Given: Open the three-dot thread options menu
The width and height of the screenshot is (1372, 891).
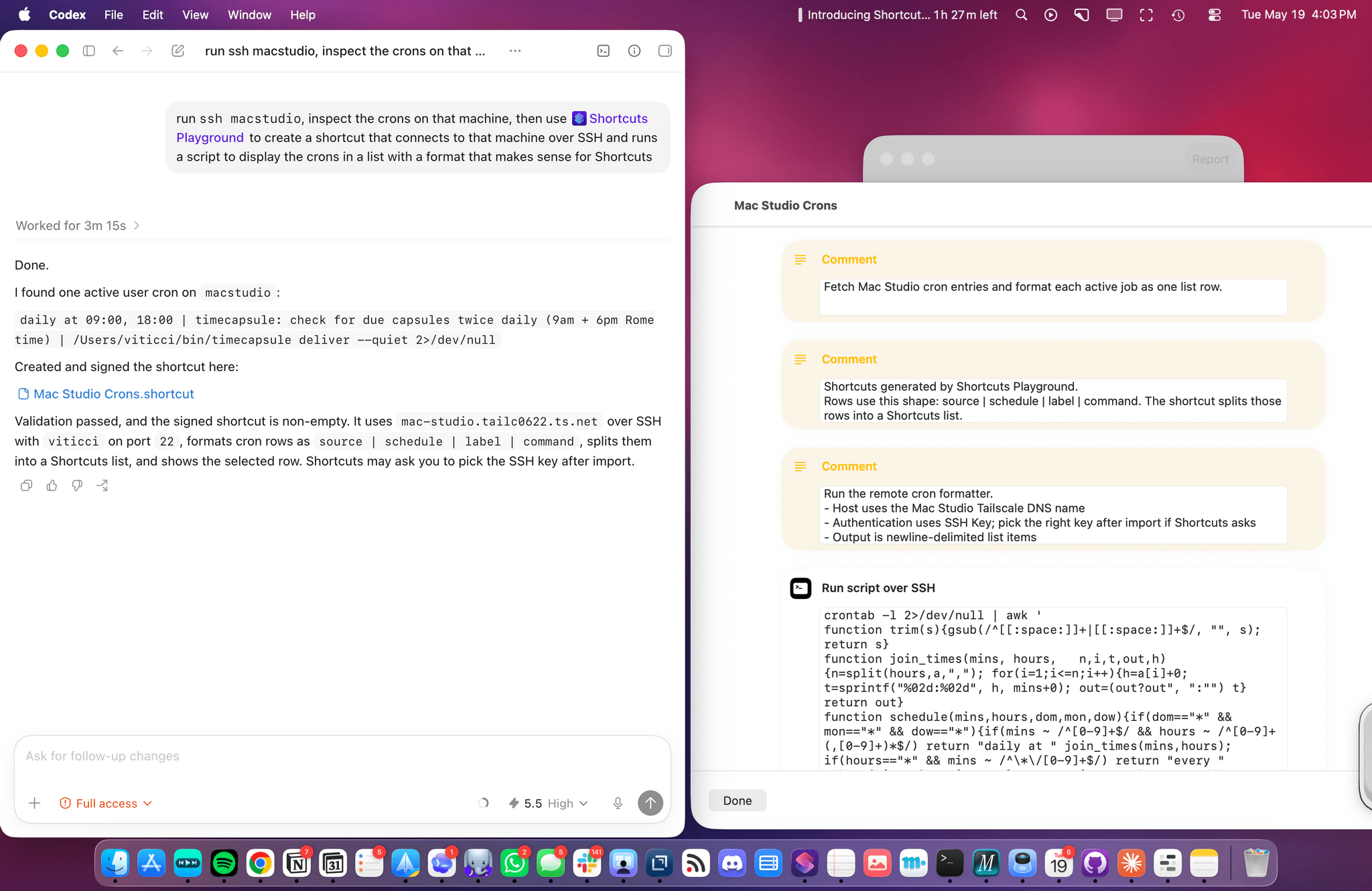Looking at the screenshot, I should click(x=514, y=51).
